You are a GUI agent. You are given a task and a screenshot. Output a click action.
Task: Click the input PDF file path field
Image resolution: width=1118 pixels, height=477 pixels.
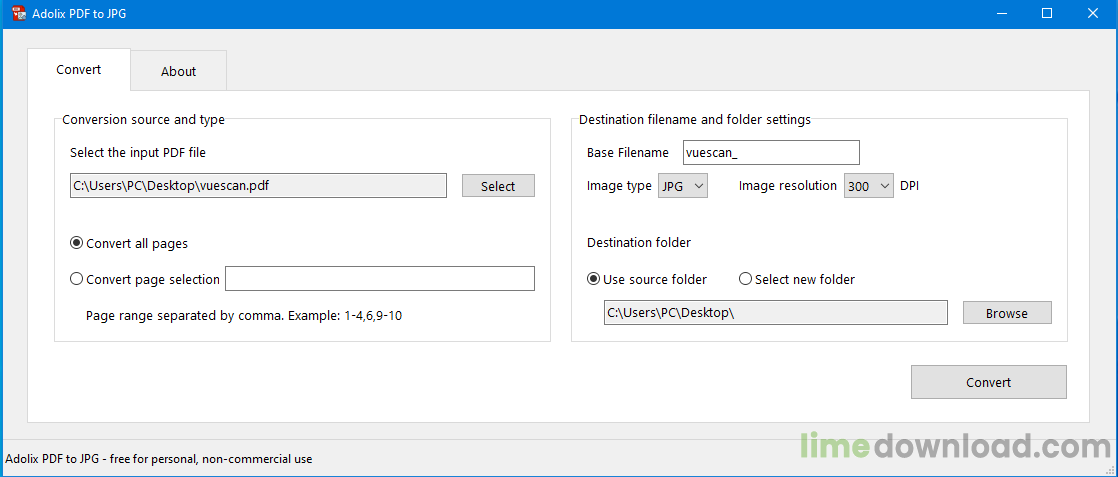point(258,186)
